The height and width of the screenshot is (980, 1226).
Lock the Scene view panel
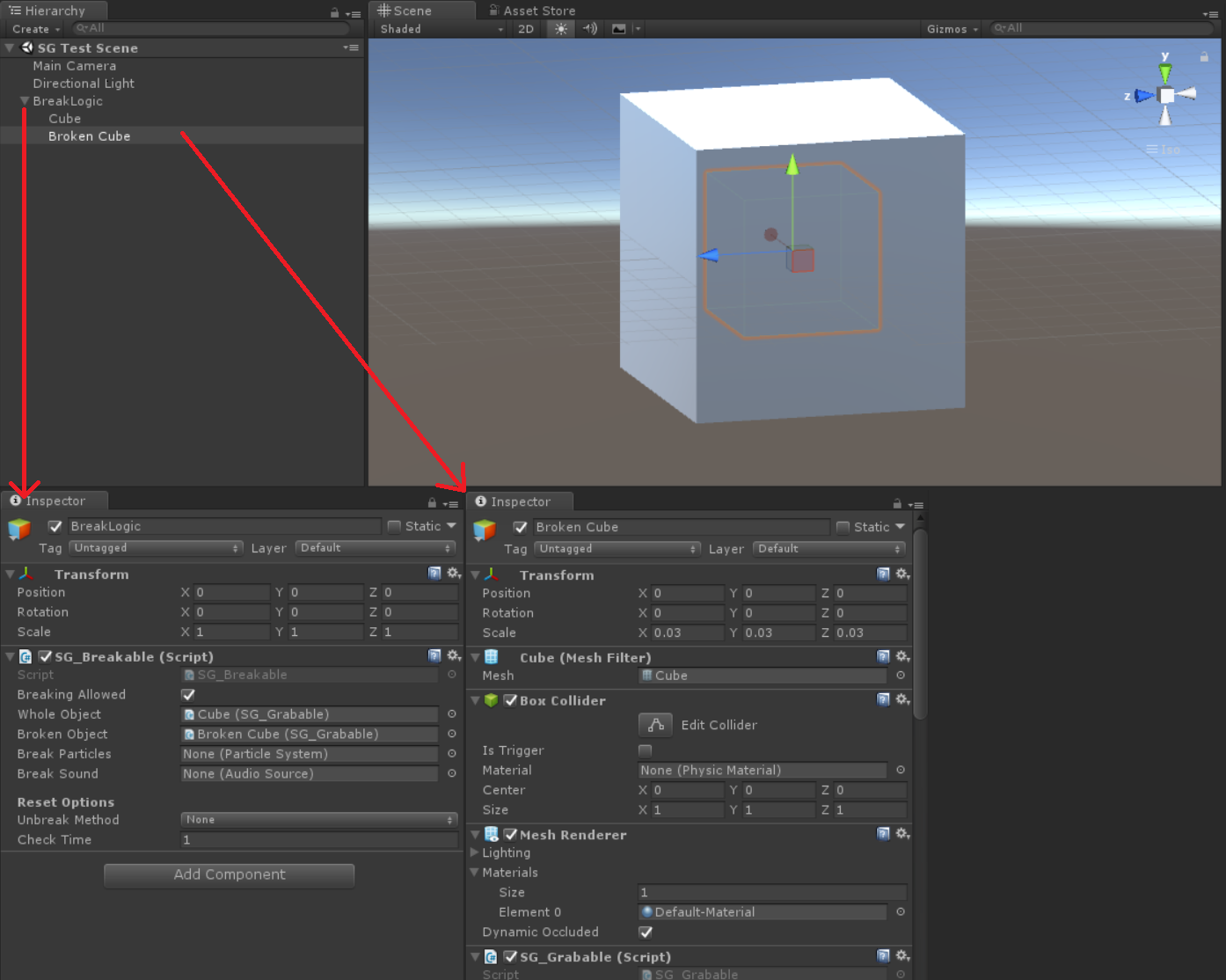[1204, 56]
